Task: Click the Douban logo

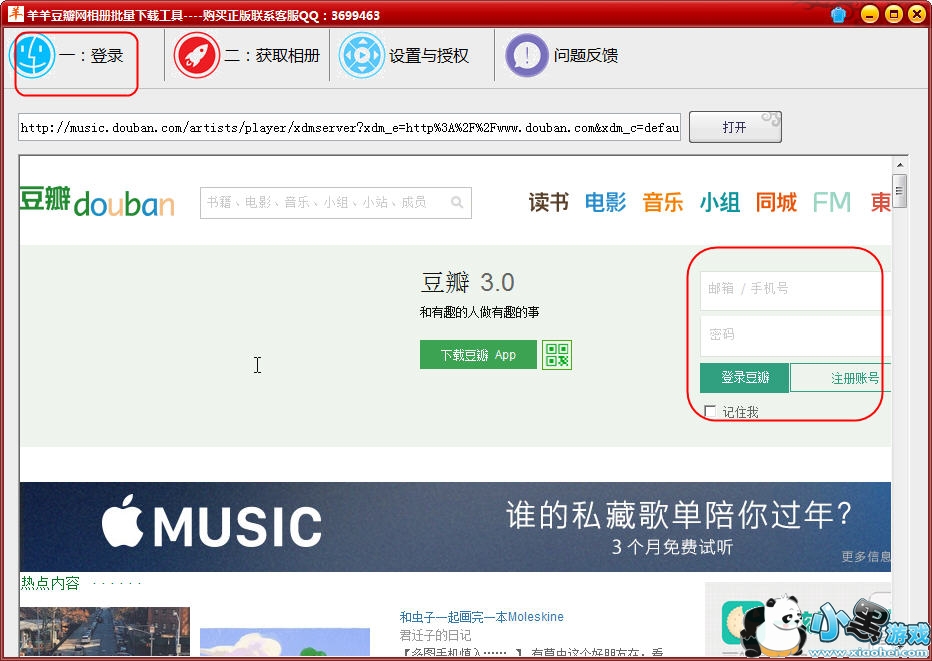Action: [x=97, y=202]
